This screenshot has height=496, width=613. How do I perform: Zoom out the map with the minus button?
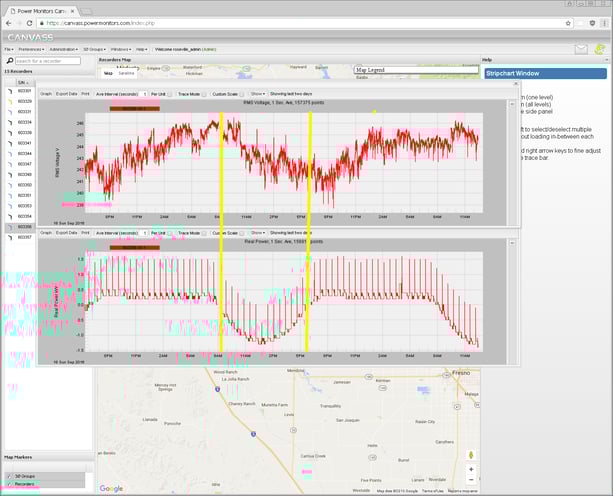click(x=471, y=479)
